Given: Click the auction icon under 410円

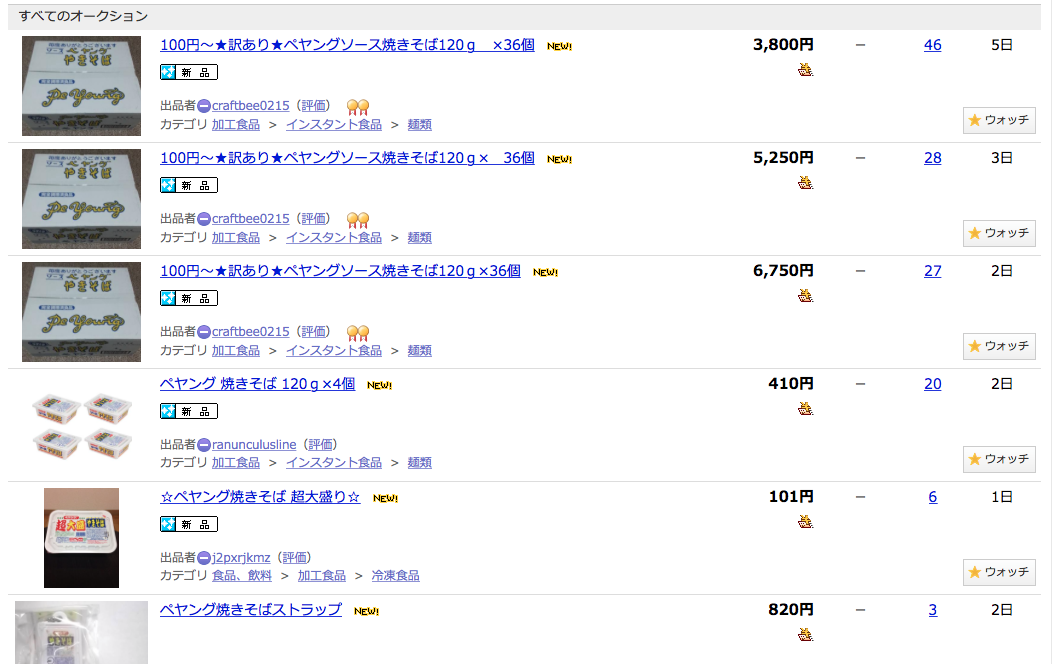Looking at the screenshot, I should (805, 408).
